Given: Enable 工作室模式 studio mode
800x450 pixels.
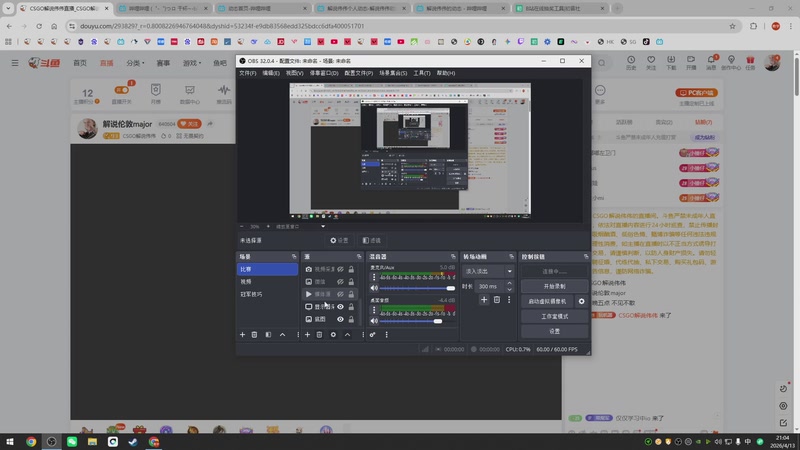Looking at the screenshot, I should click(555, 316).
